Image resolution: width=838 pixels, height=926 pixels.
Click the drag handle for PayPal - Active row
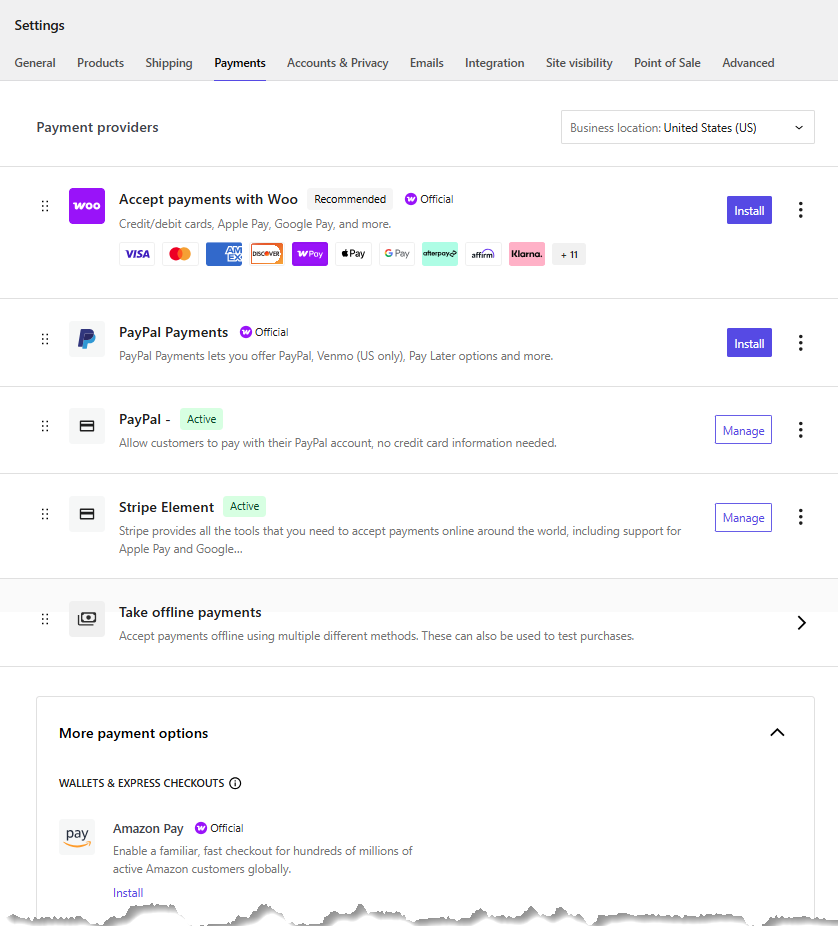(x=45, y=426)
